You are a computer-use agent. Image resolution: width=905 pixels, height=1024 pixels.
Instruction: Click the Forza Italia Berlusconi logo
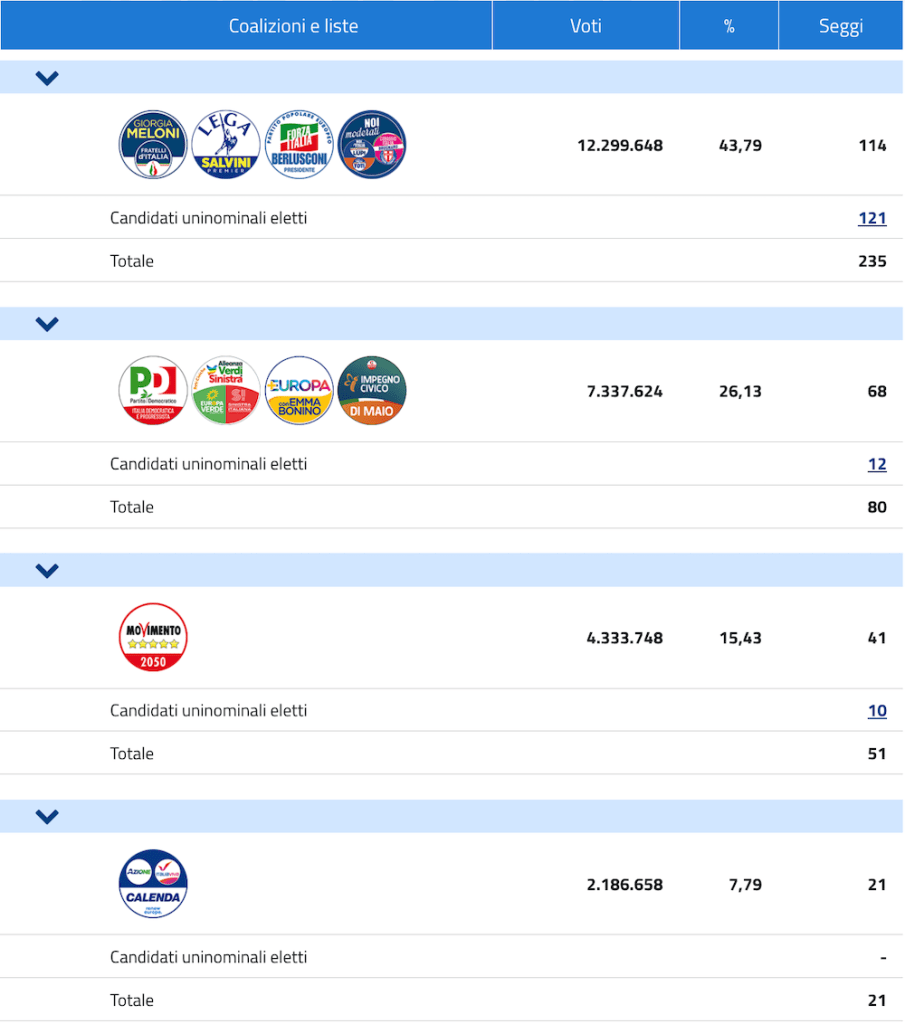(x=299, y=145)
